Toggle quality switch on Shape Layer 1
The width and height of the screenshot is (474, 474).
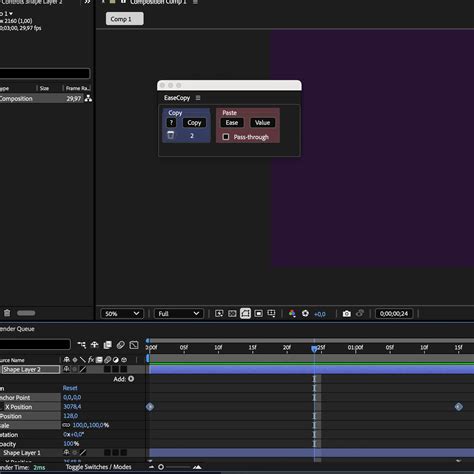[x=83, y=452]
